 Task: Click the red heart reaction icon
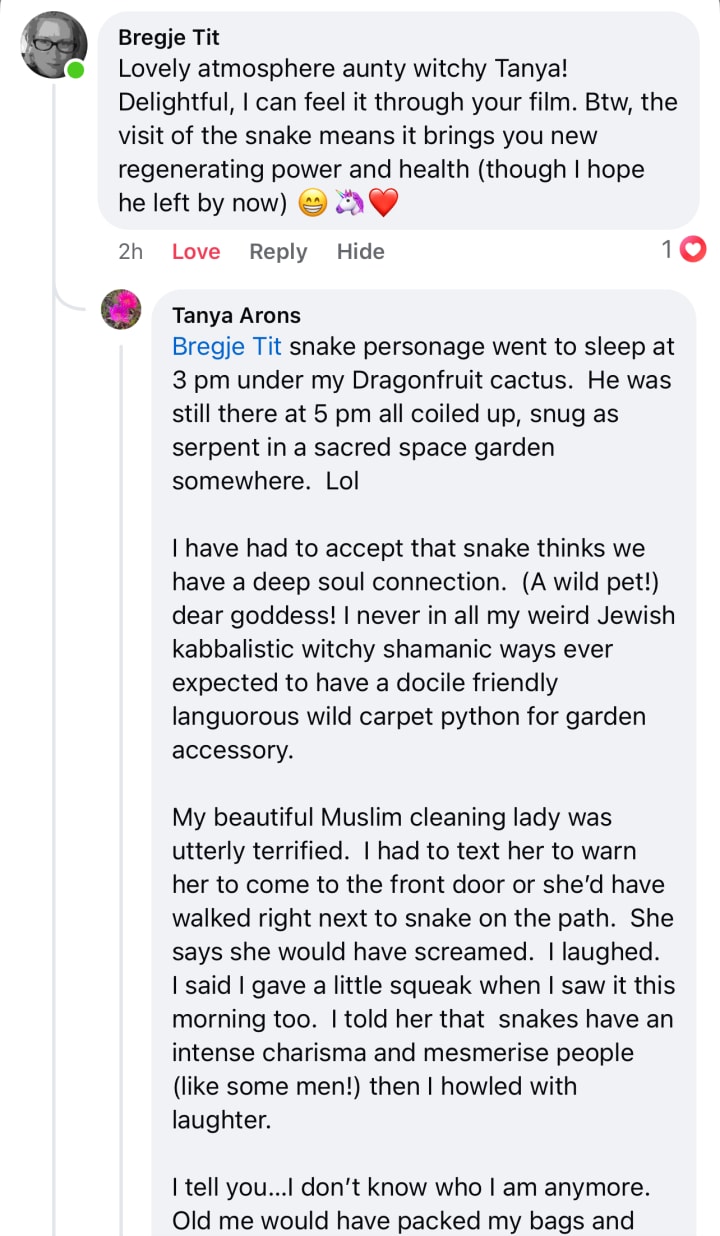point(693,250)
